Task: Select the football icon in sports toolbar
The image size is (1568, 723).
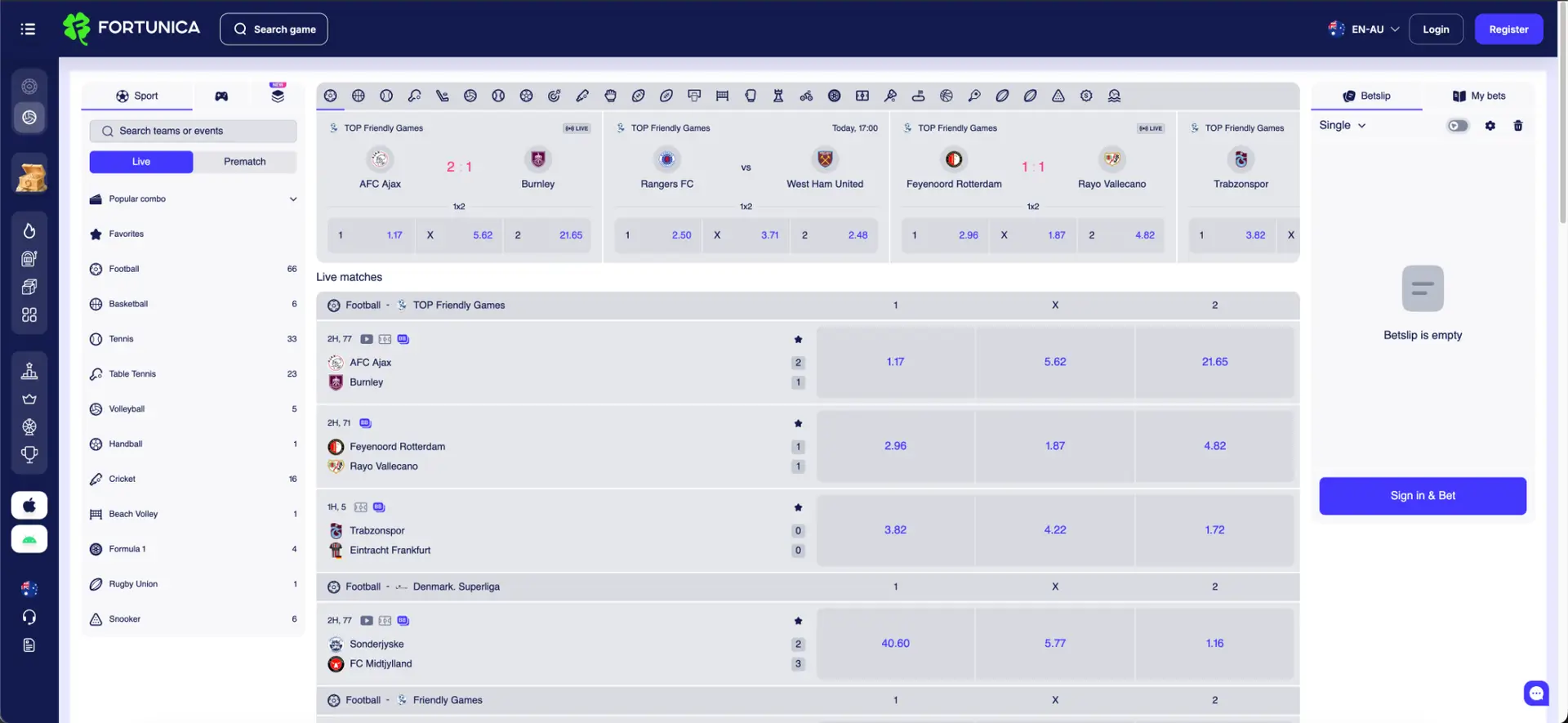Action: click(x=331, y=96)
